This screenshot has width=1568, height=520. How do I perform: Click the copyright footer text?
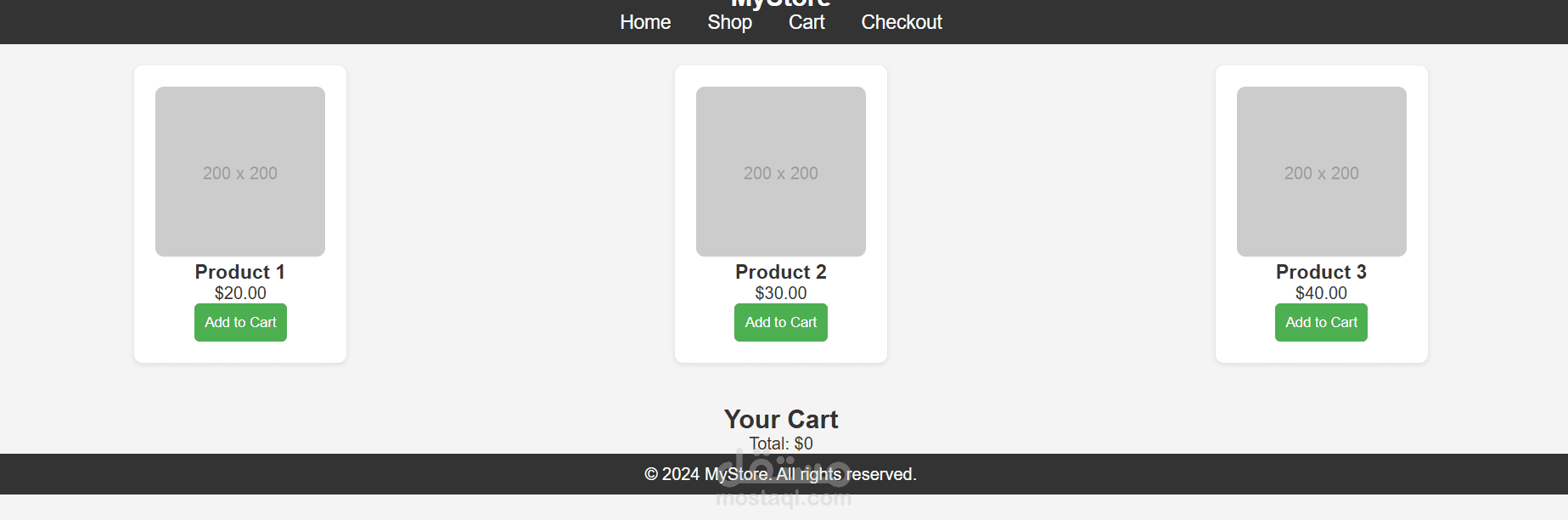pos(780,475)
